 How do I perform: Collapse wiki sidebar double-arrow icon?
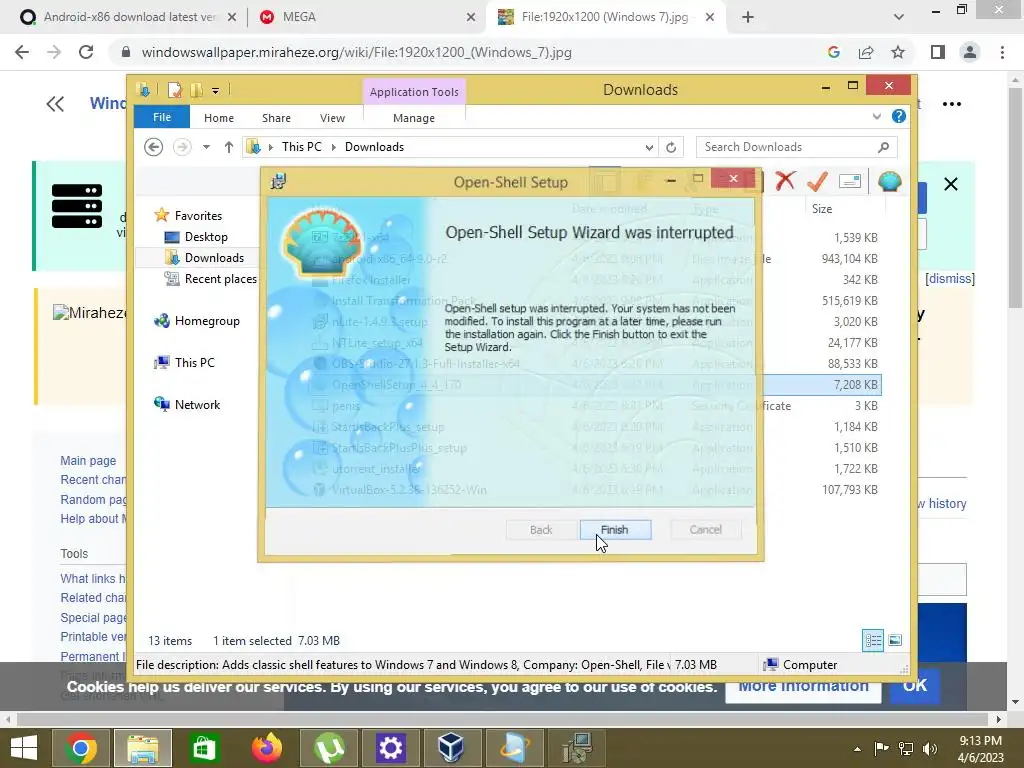pos(55,104)
